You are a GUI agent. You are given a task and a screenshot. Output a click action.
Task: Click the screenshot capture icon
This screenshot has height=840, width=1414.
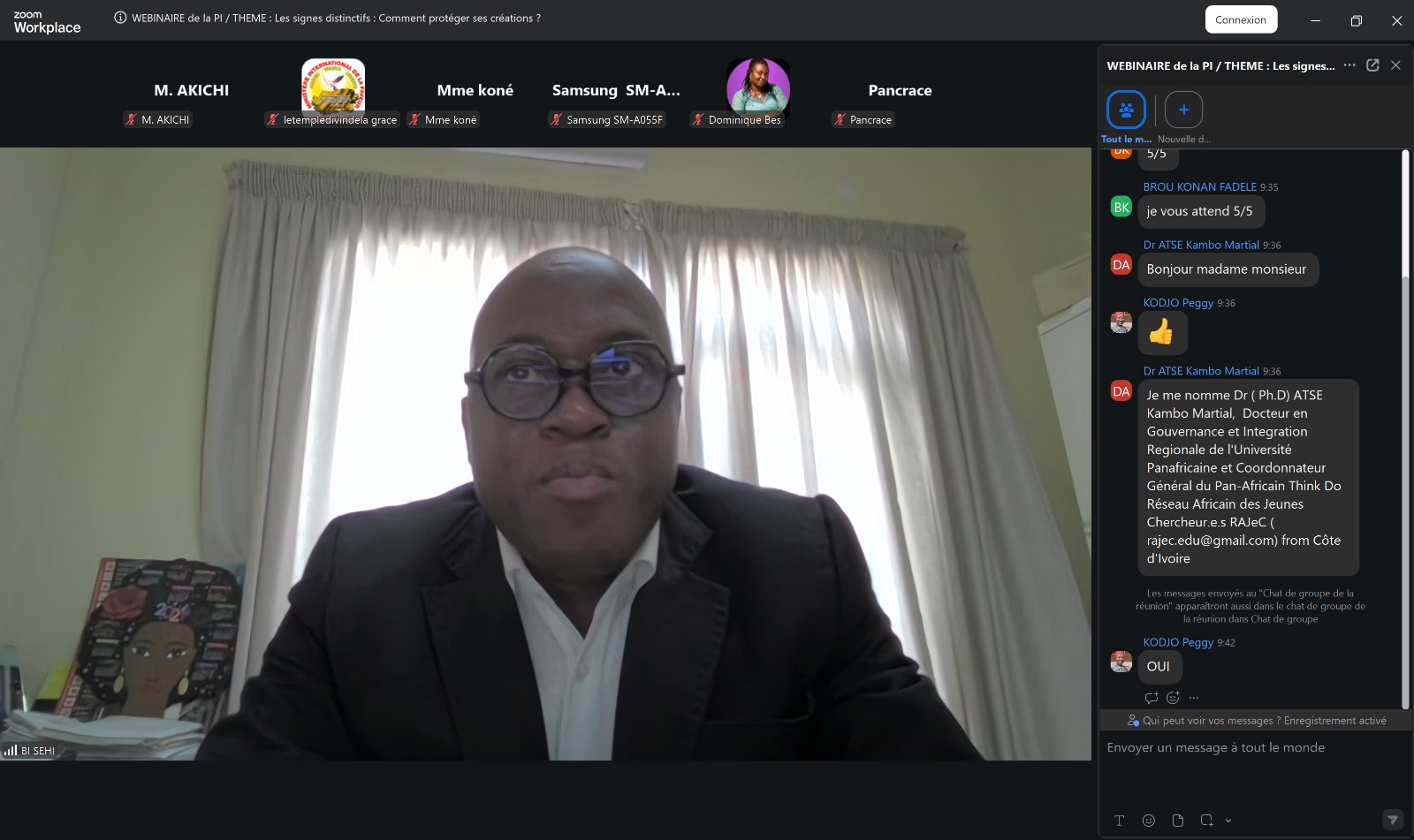pyautogui.click(x=1206, y=821)
